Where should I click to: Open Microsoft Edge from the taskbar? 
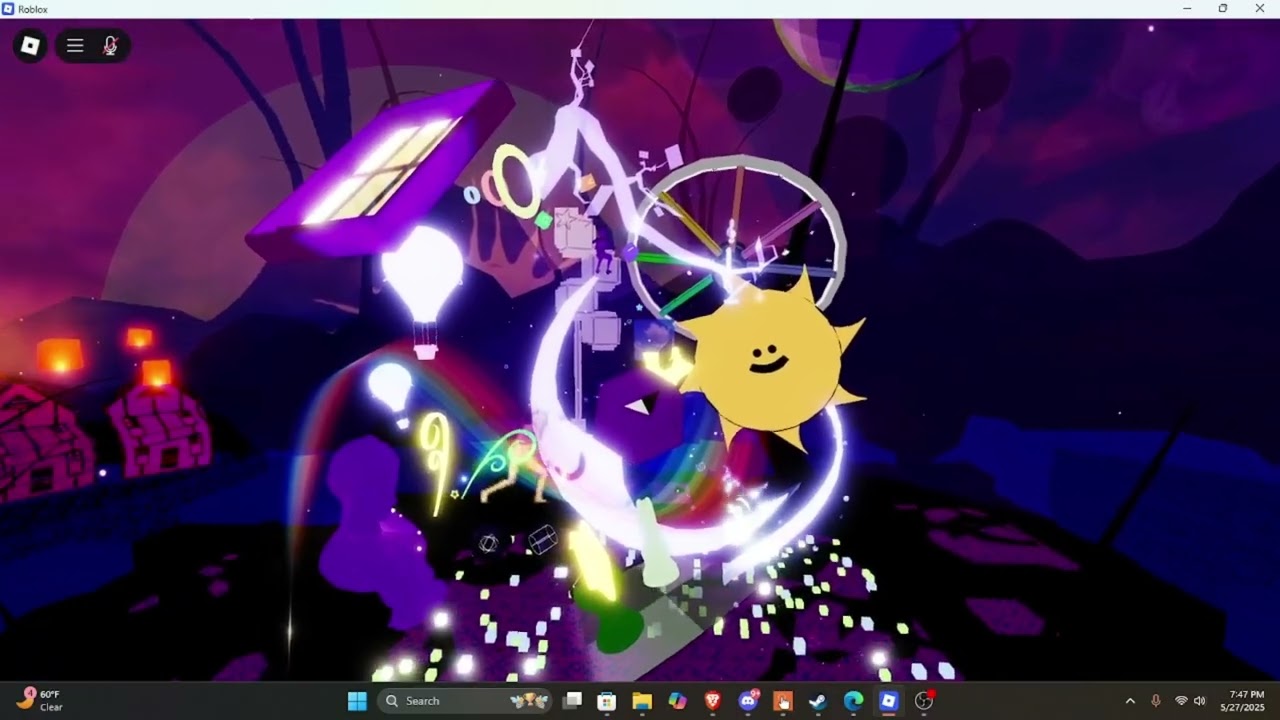click(x=853, y=701)
